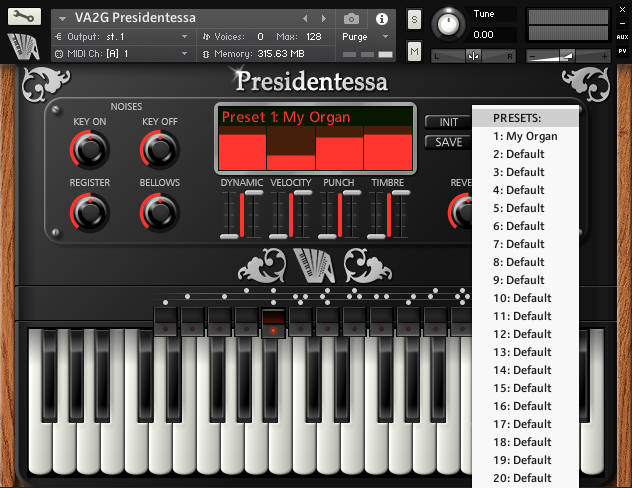Click the Bellows noise knob

[158, 212]
